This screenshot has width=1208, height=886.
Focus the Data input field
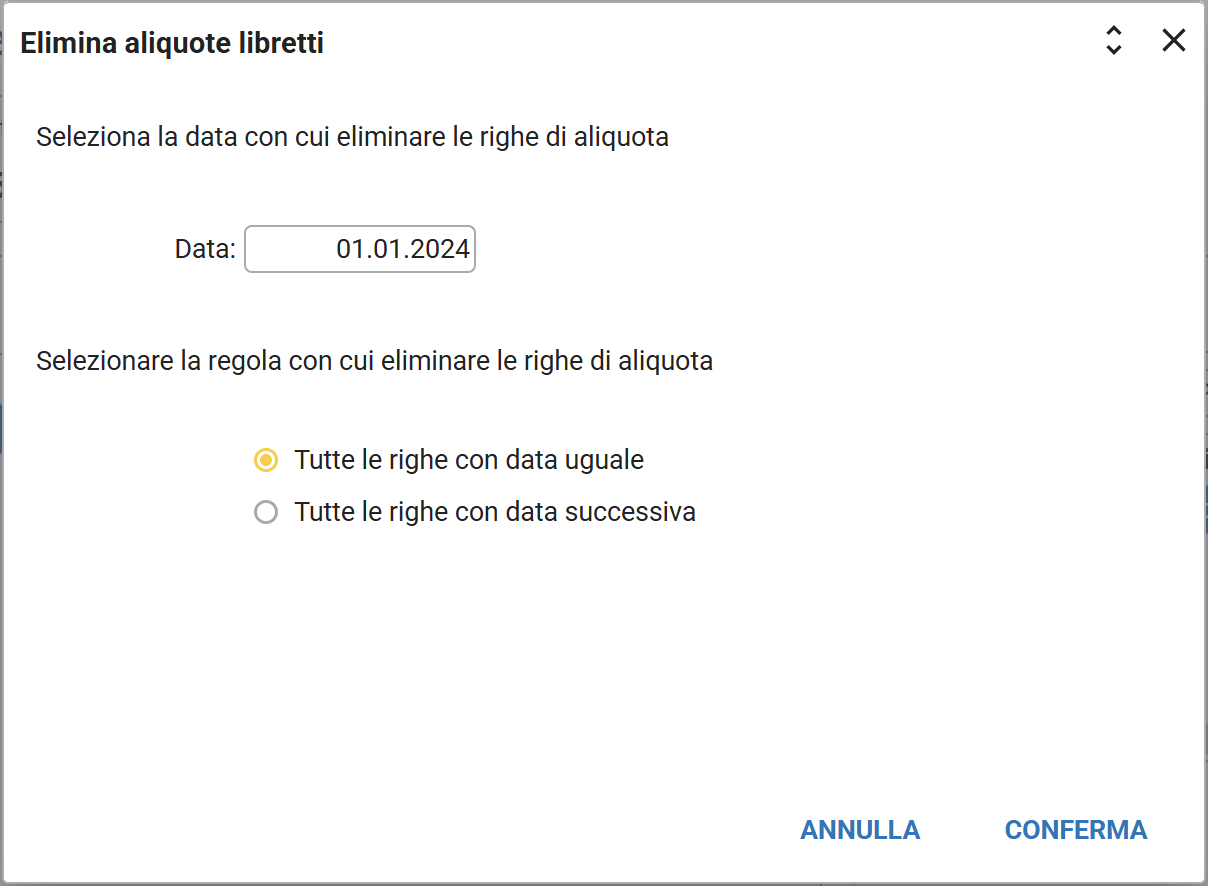(360, 249)
